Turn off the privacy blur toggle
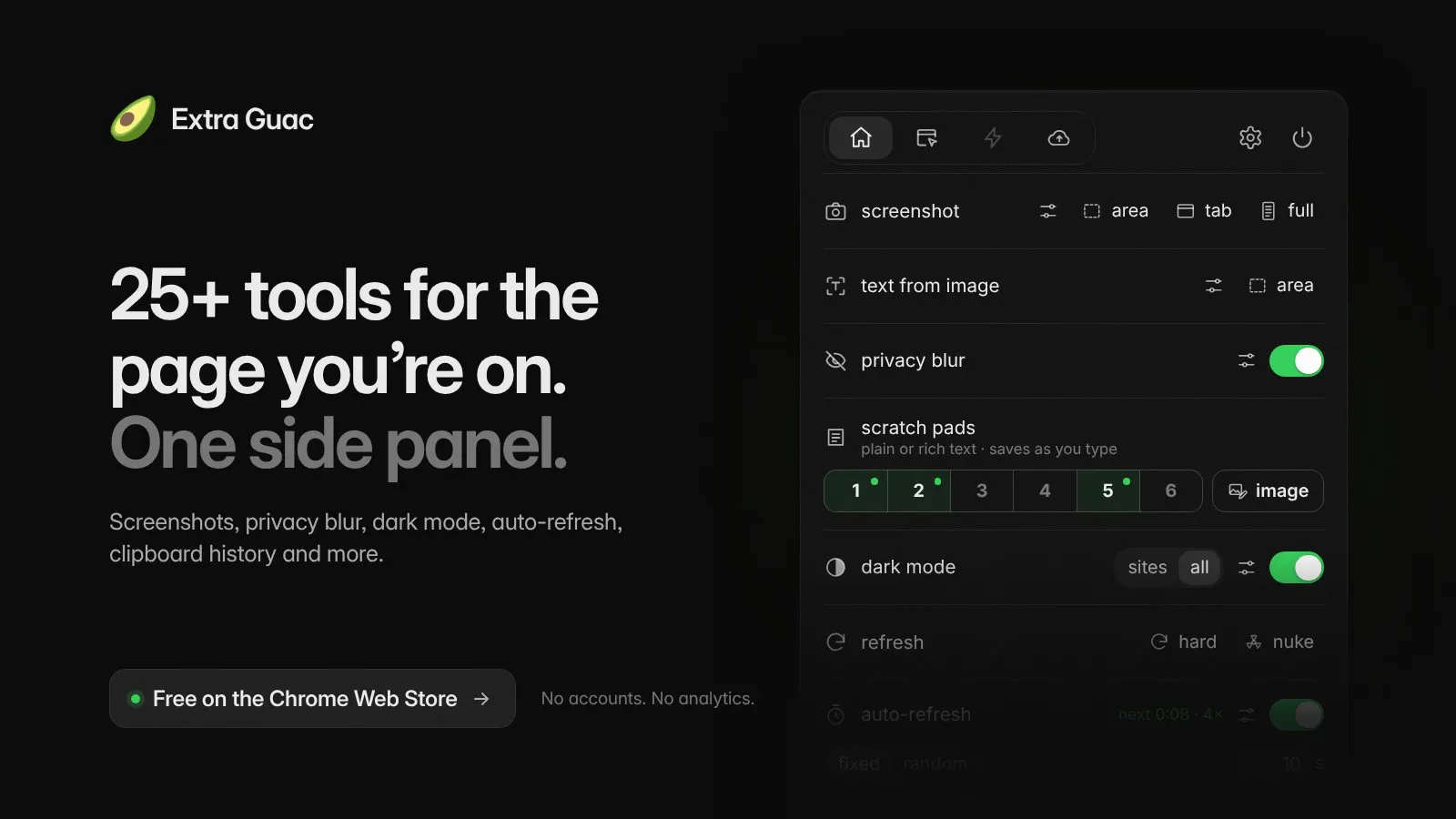This screenshot has height=819, width=1456. tap(1297, 360)
